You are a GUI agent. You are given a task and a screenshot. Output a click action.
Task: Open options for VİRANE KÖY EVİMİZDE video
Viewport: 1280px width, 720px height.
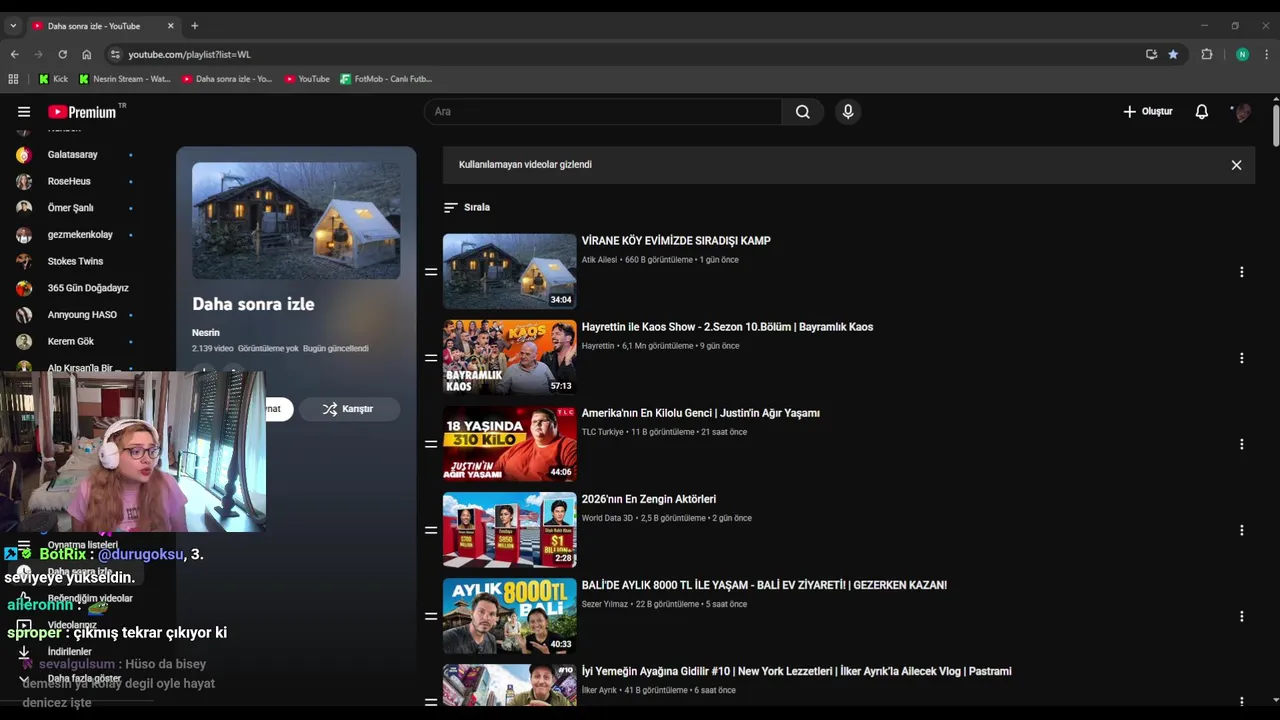(1241, 272)
